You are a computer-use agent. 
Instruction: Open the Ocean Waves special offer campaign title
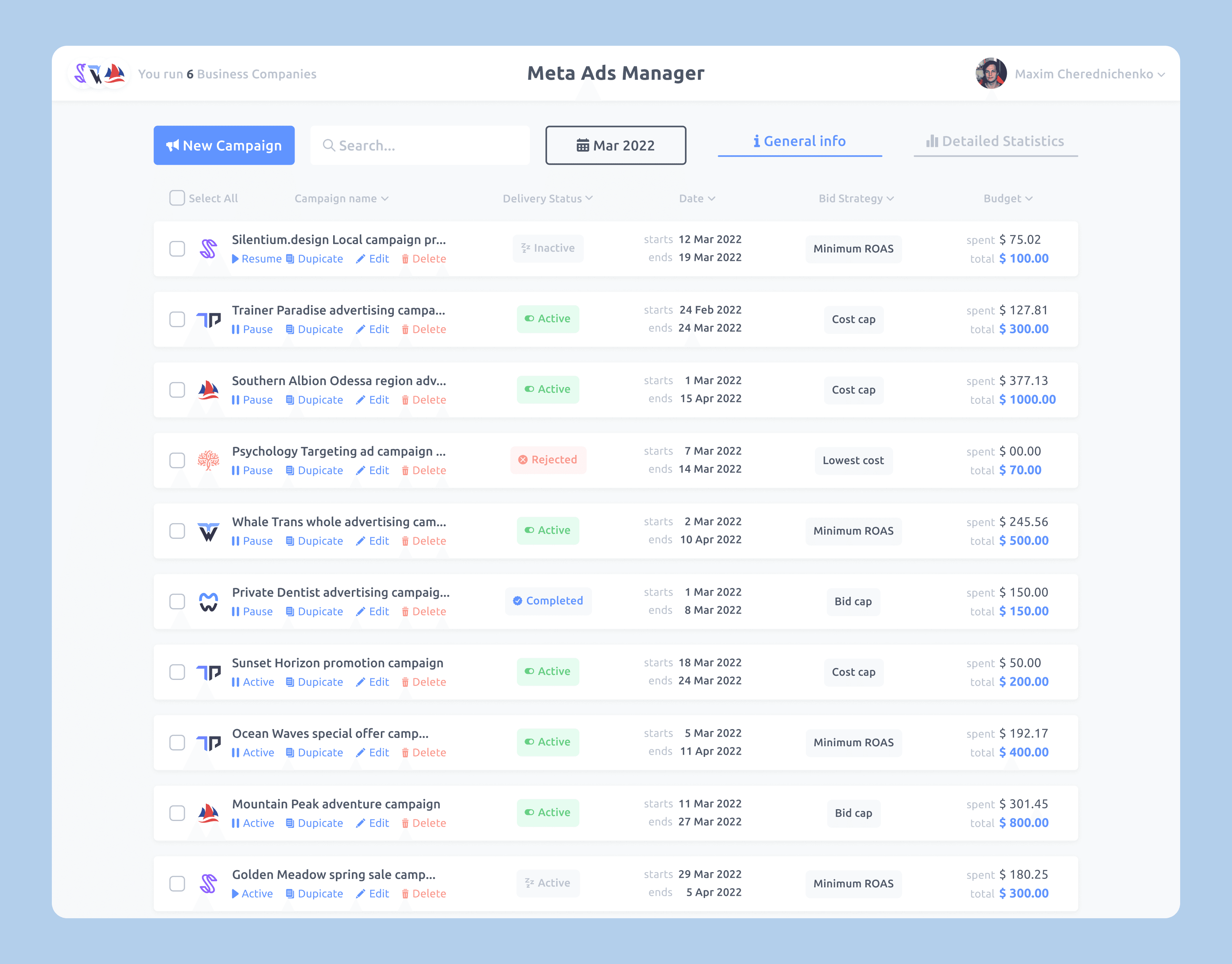[330, 734]
